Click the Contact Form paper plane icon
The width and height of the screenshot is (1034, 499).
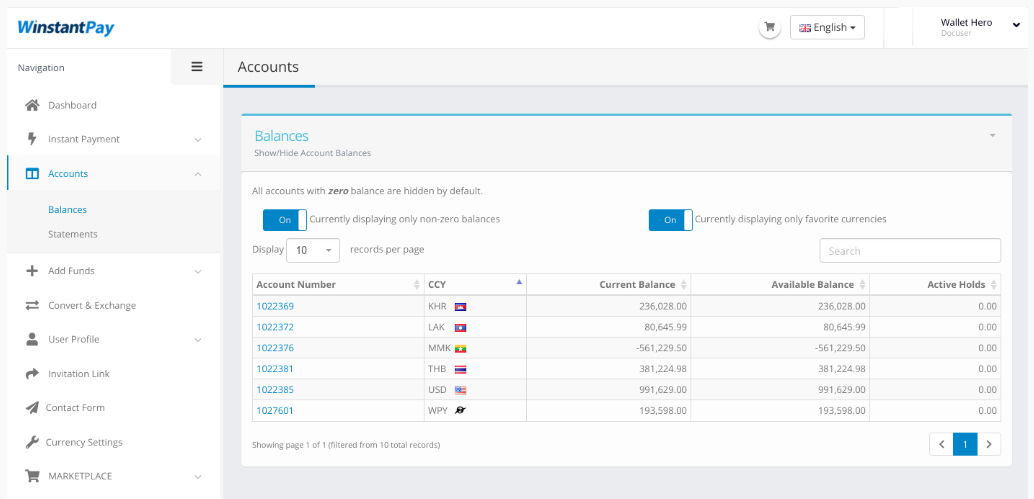point(32,407)
